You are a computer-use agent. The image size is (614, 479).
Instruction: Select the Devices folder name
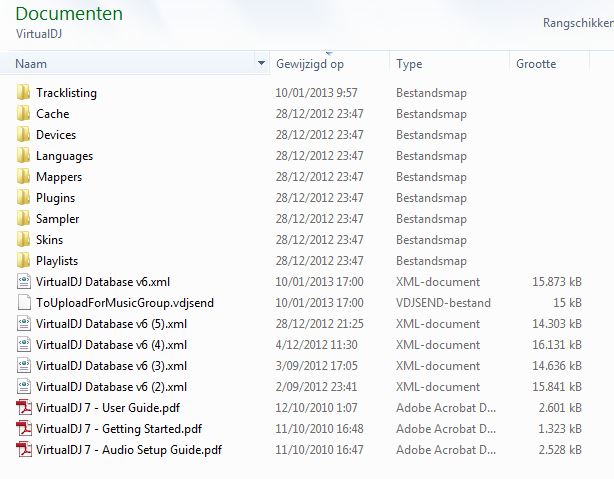[56, 135]
